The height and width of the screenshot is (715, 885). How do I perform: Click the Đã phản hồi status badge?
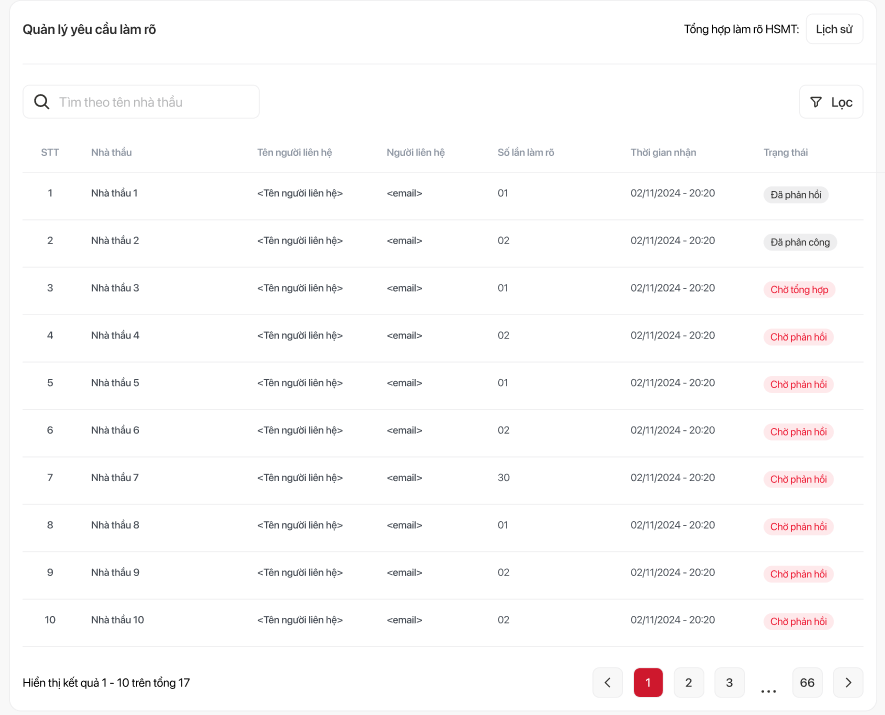(x=796, y=195)
